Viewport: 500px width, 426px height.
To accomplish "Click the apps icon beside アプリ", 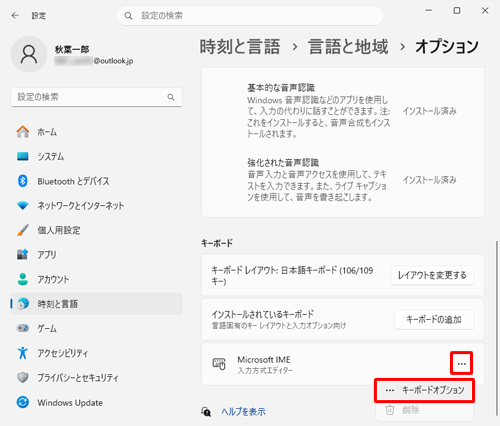I will tap(23, 254).
